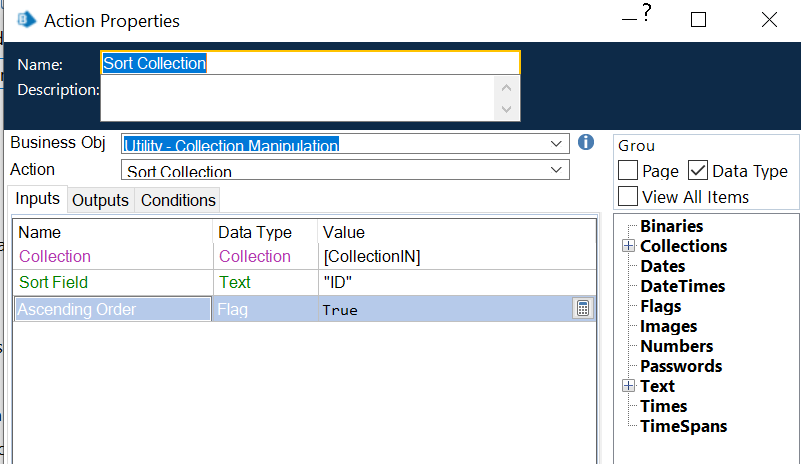The width and height of the screenshot is (801, 464).
Task: Click the blue info icon beside Business Object
Action: click(x=587, y=143)
